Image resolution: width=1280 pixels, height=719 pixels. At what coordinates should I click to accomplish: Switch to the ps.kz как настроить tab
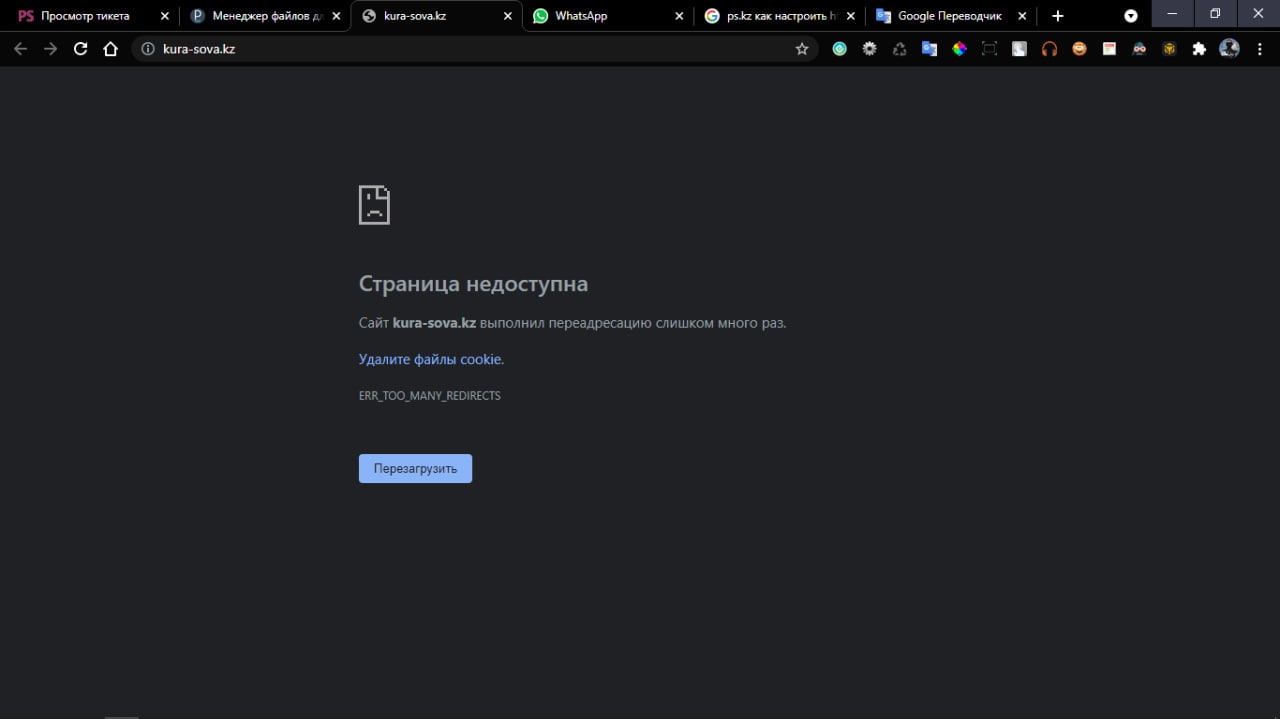pos(780,16)
